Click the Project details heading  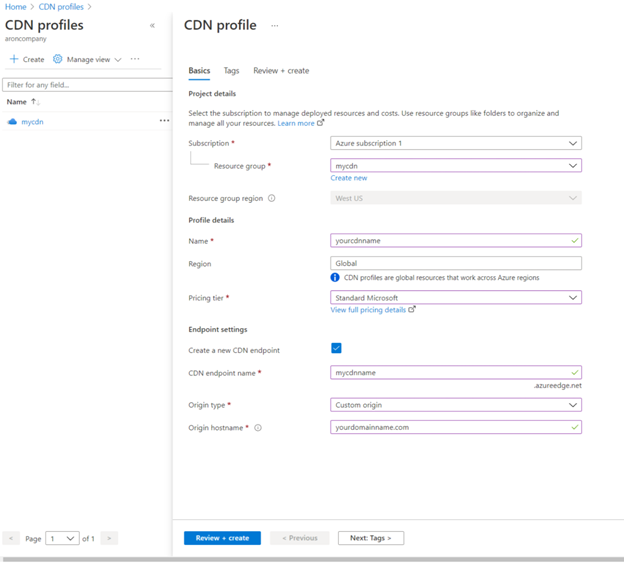pyautogui.click(x=212, y=94)
